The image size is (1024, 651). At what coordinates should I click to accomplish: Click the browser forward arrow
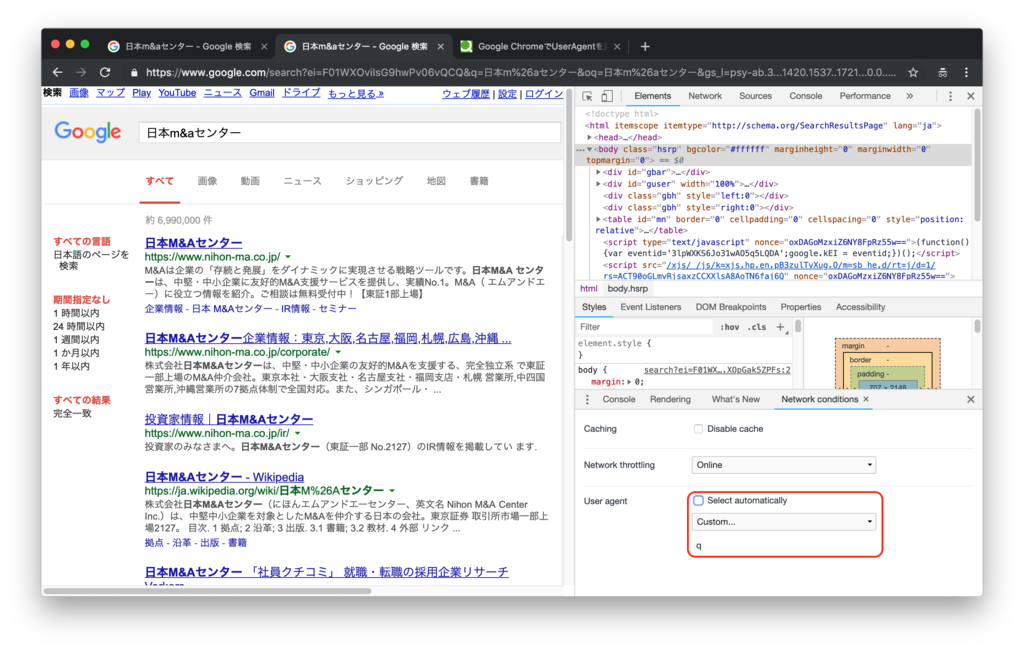(81, 72)
